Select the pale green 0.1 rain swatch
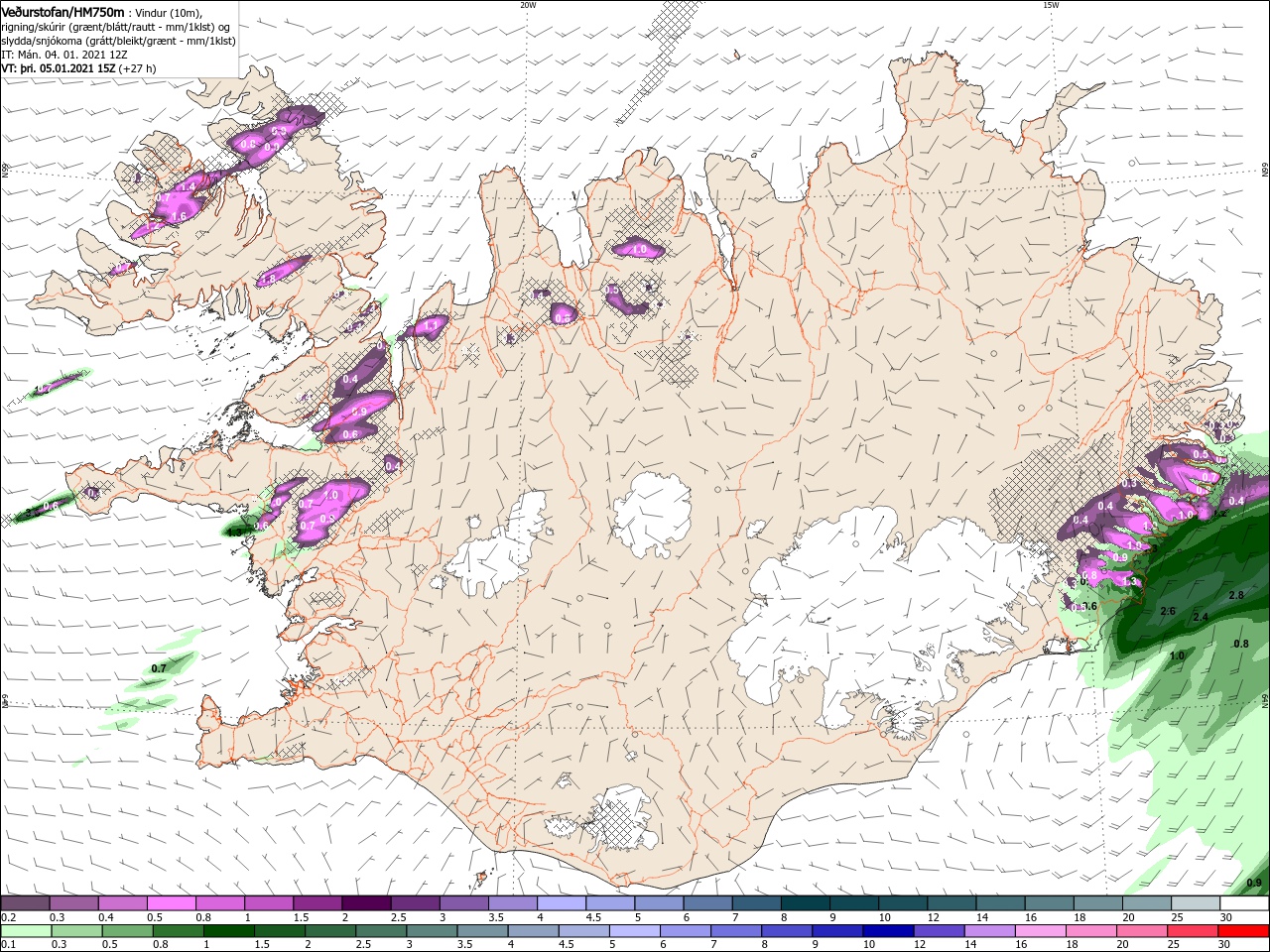Image resolution: width=1270 pixels, height=952 pixels. pos(27,931)
